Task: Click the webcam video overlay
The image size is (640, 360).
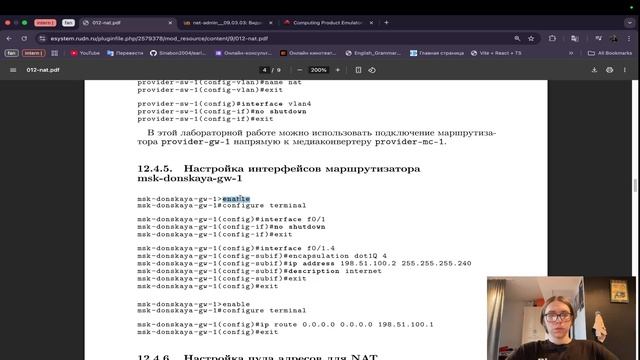Action: click(561, 318)
